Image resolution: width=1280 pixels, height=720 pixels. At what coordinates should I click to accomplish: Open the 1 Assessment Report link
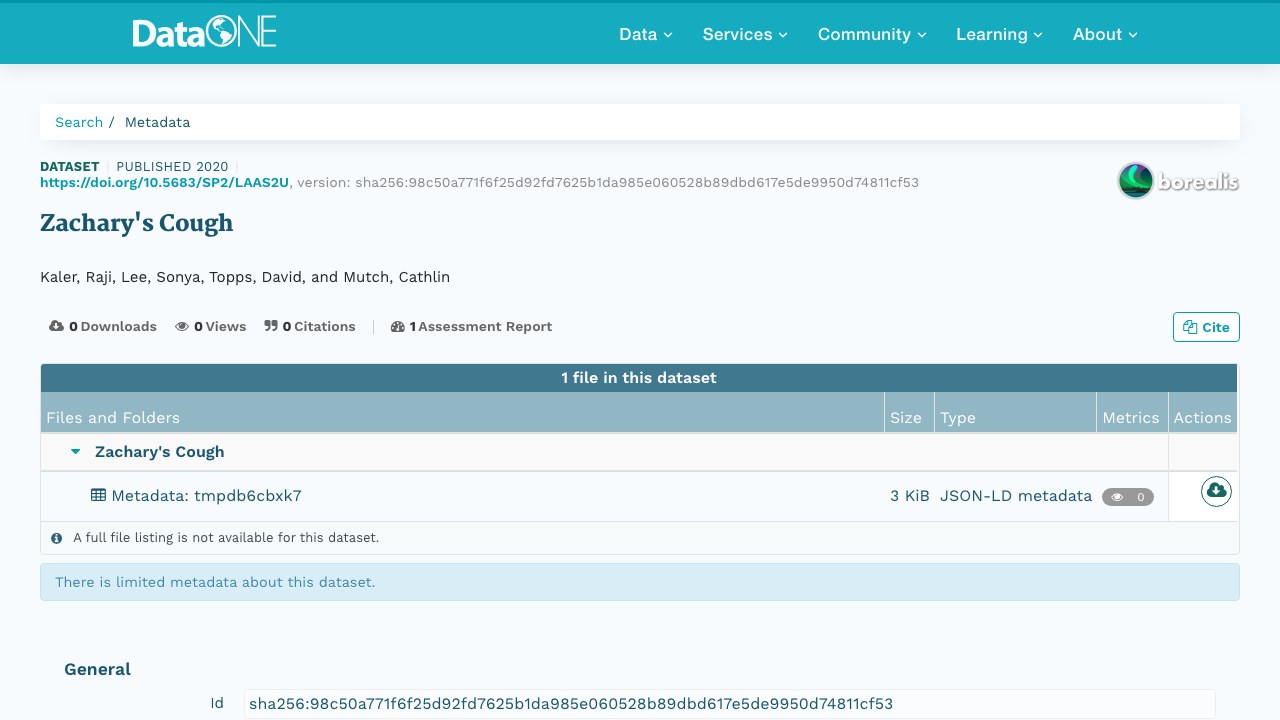[x=471, y=327]
